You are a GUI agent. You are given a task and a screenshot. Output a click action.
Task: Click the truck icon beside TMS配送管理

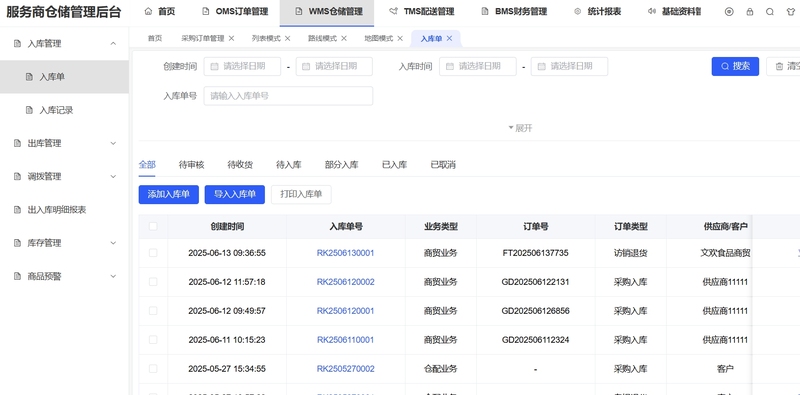[x=393, y=11]
